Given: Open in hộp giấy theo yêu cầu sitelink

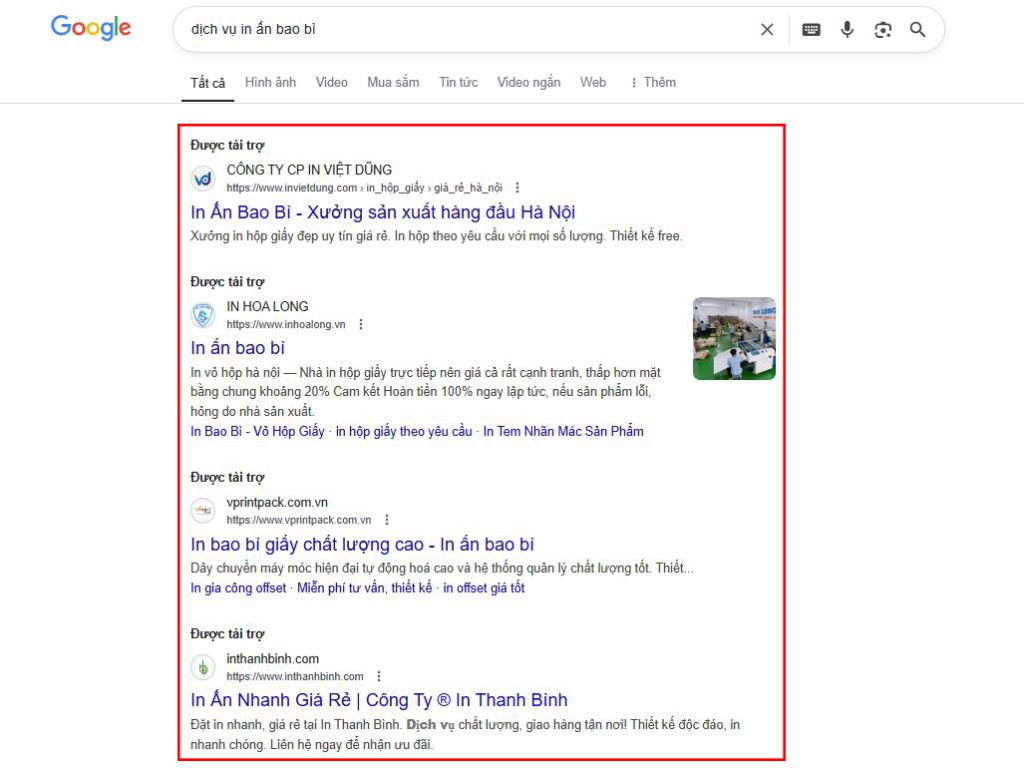Looking at the screenshot, I should (x=404, y=432).
